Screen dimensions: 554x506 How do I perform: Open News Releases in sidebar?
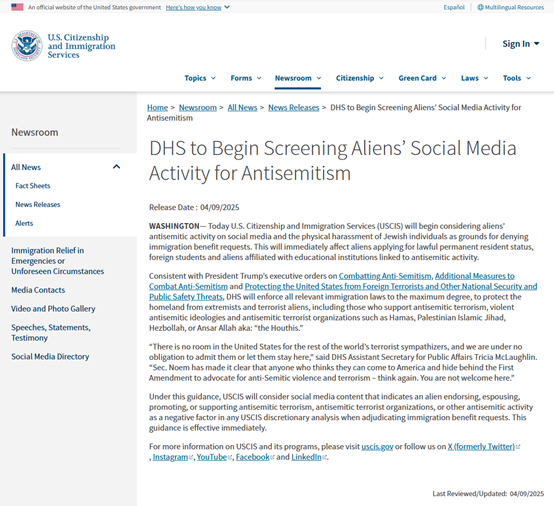(x=38, y=205)
